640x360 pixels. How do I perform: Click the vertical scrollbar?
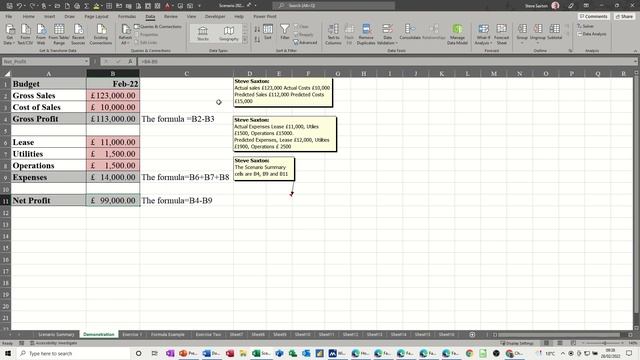[636, 196]
